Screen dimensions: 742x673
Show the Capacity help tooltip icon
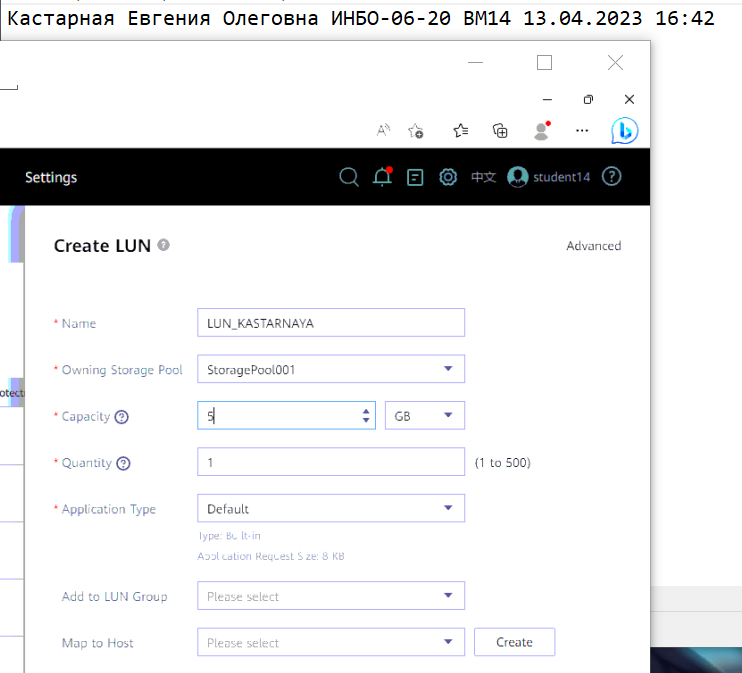[122, 417]
